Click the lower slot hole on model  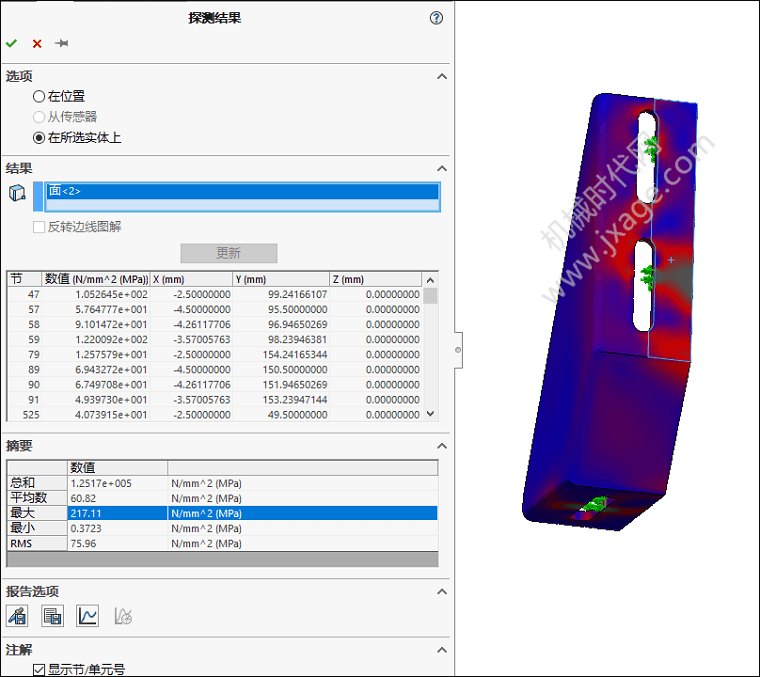pyautogui.click(x=644, y=285)
